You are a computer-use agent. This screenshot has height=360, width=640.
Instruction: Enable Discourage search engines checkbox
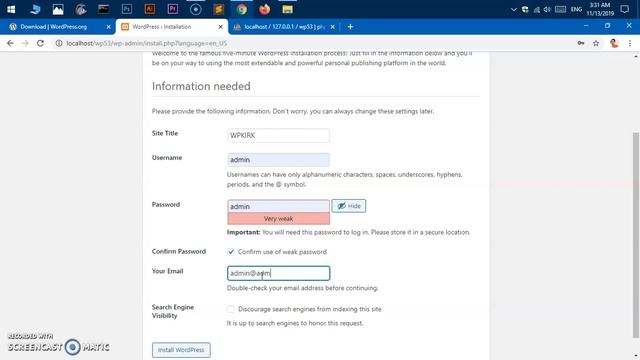click(x=231, y=309)
